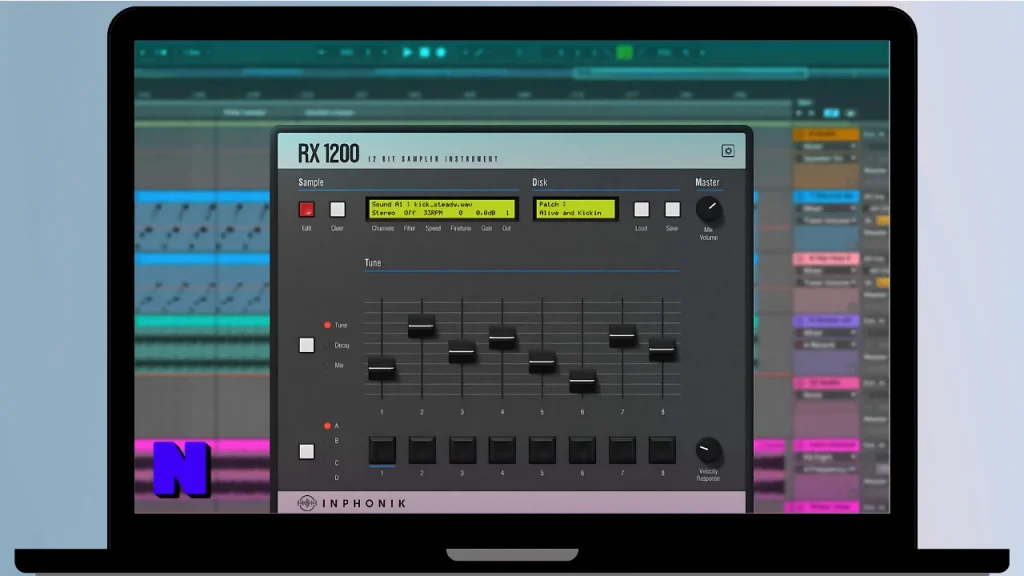Click the Sample LCD display showing kick_steady.wav
The image size is (1024, 576).
(442, 209)
